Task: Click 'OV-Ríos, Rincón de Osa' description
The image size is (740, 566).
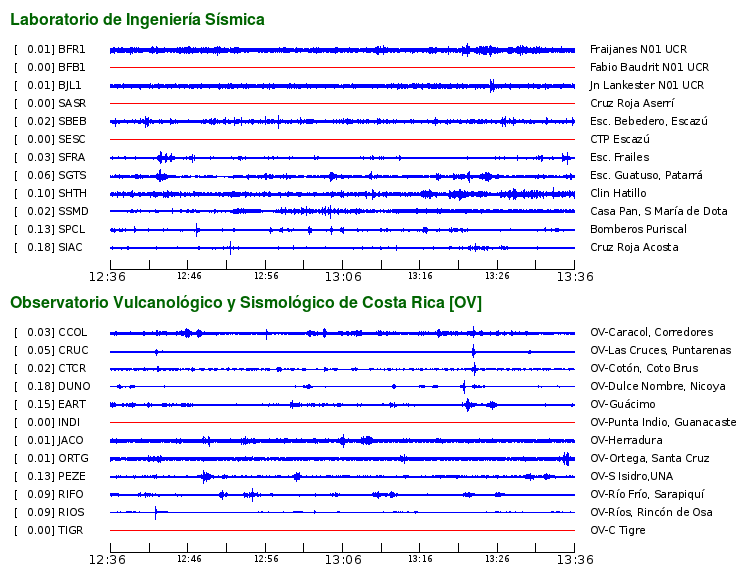Action: pos(651,512)
